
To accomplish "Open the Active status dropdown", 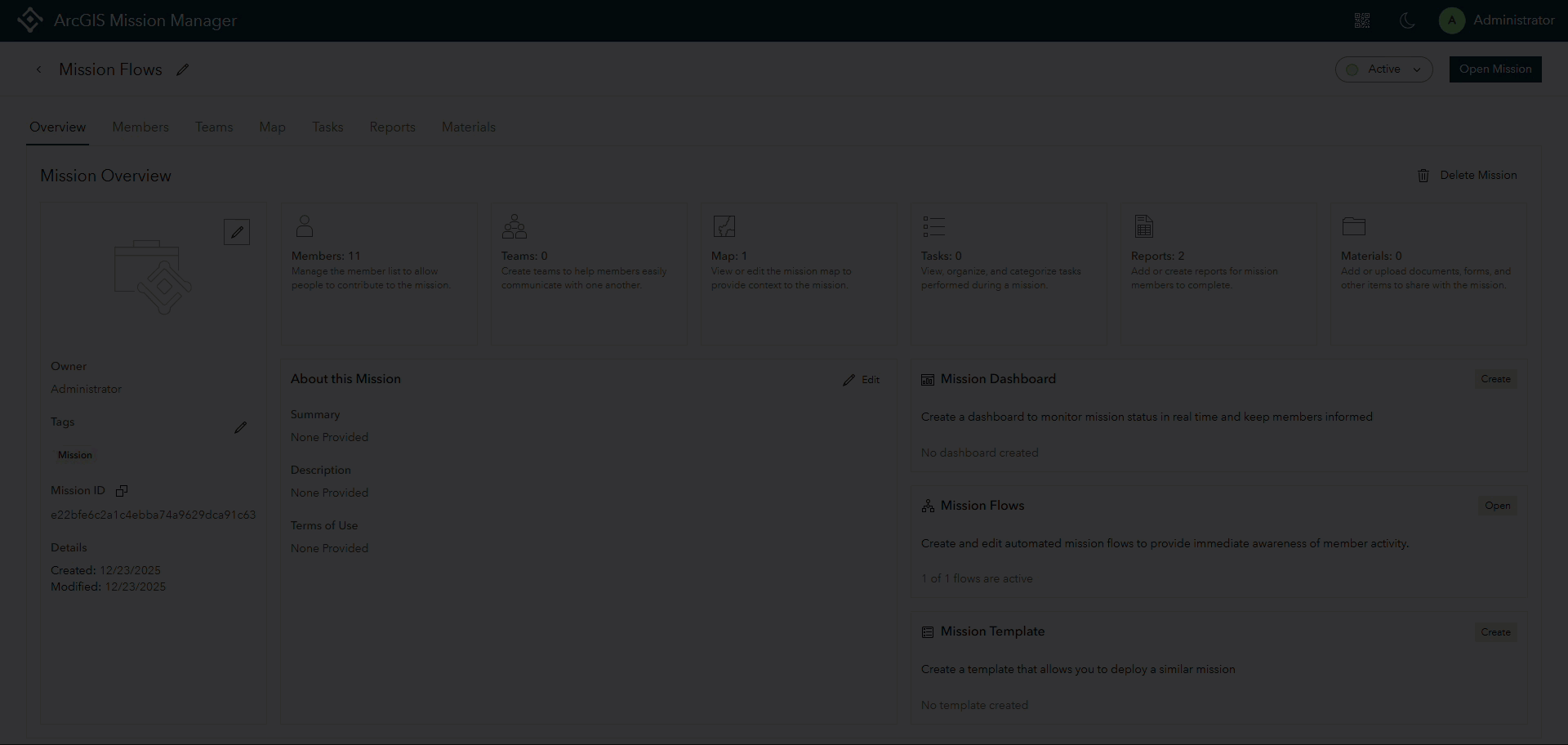I will pos(1384,69).
